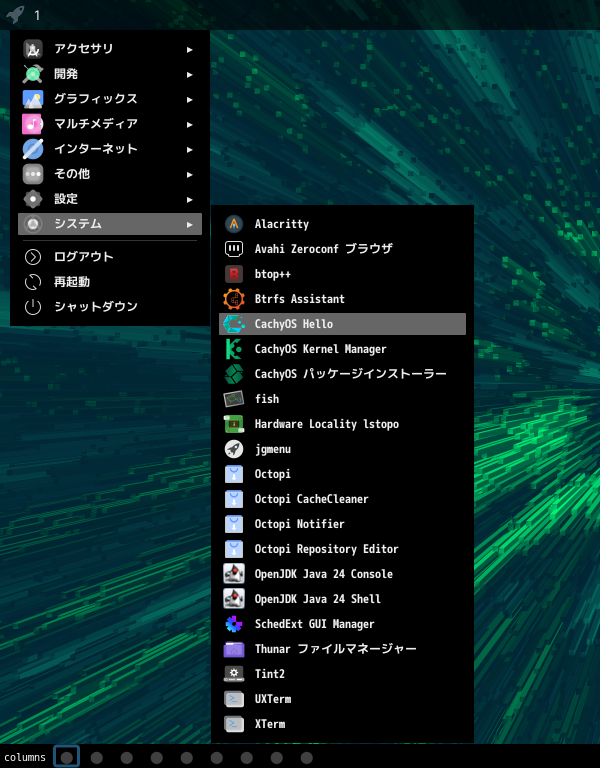Screen dimensions: 600x768
Task: Click the 'Octopi Repository Editor' text
Action: click(x=327, y=549)
